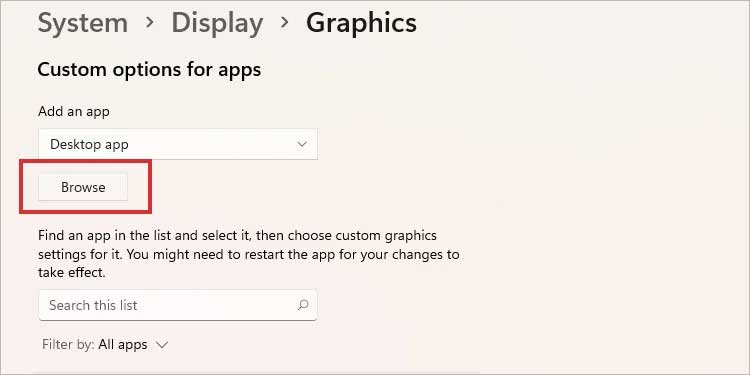750x375 pixels.
Task: Click the Graphics breadcrumb title
Action: click(361, 23)
